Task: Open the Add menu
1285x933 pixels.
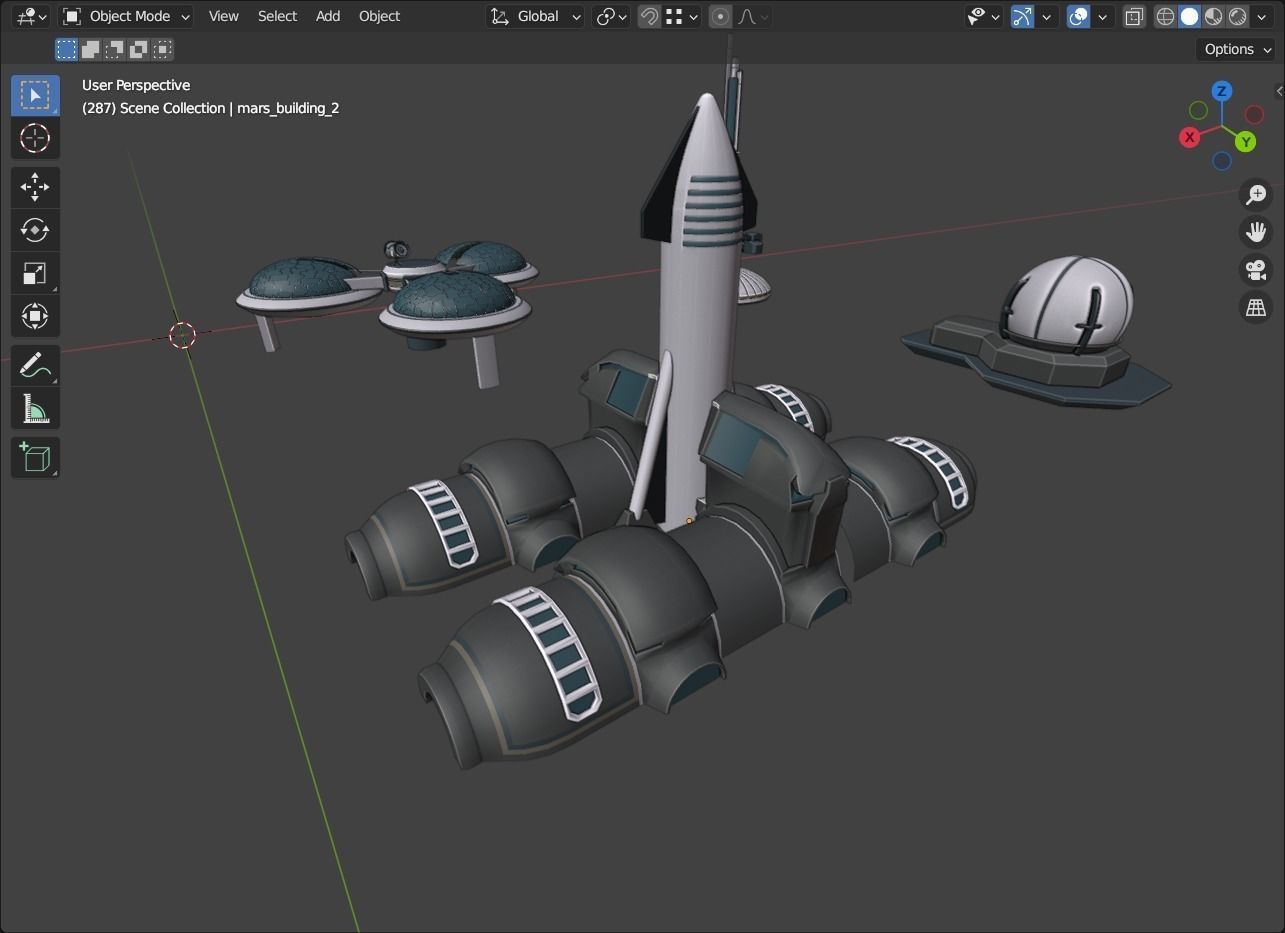Action: pyautogui.click(x=327, y=16)
